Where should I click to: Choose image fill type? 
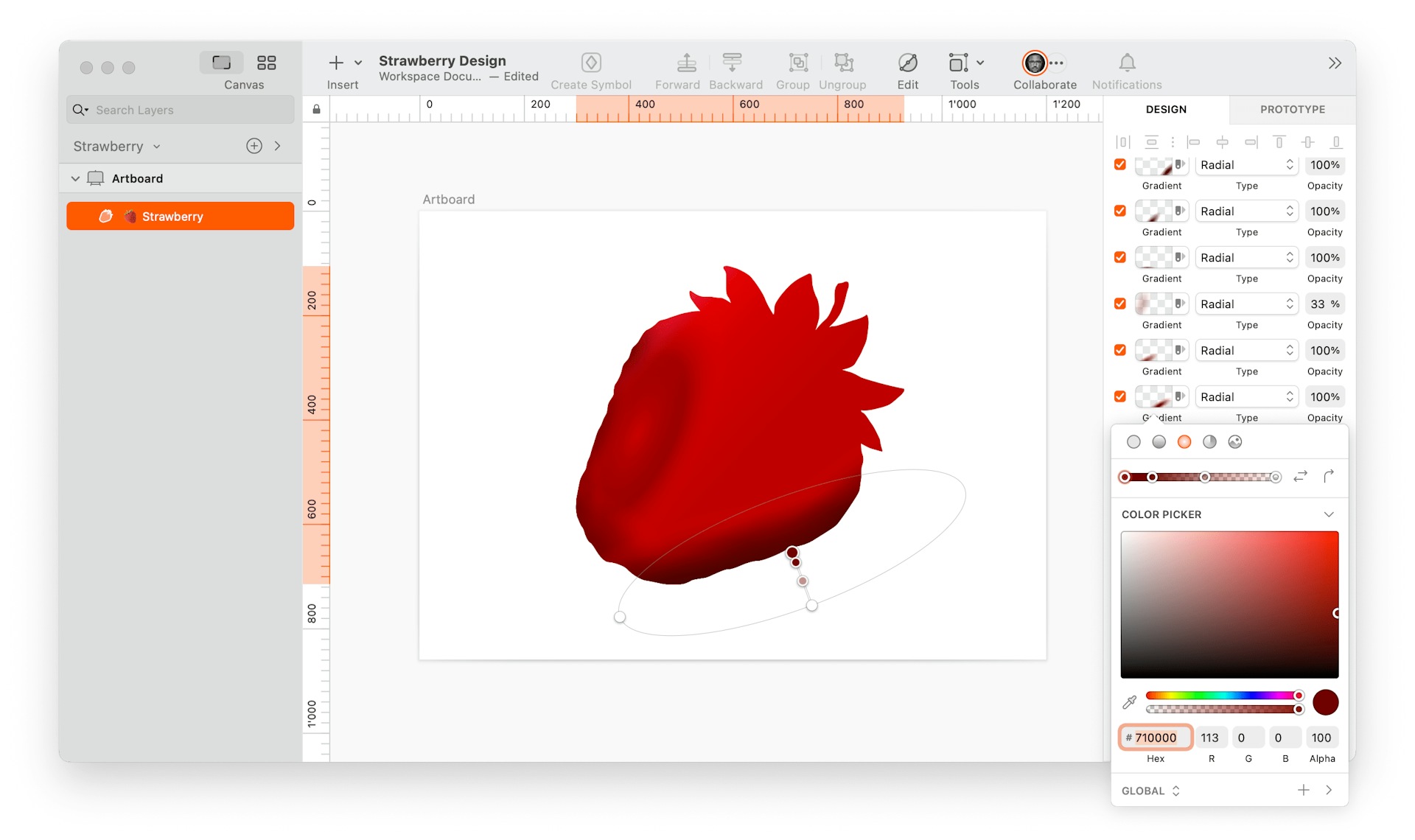tap(1235, 441)
